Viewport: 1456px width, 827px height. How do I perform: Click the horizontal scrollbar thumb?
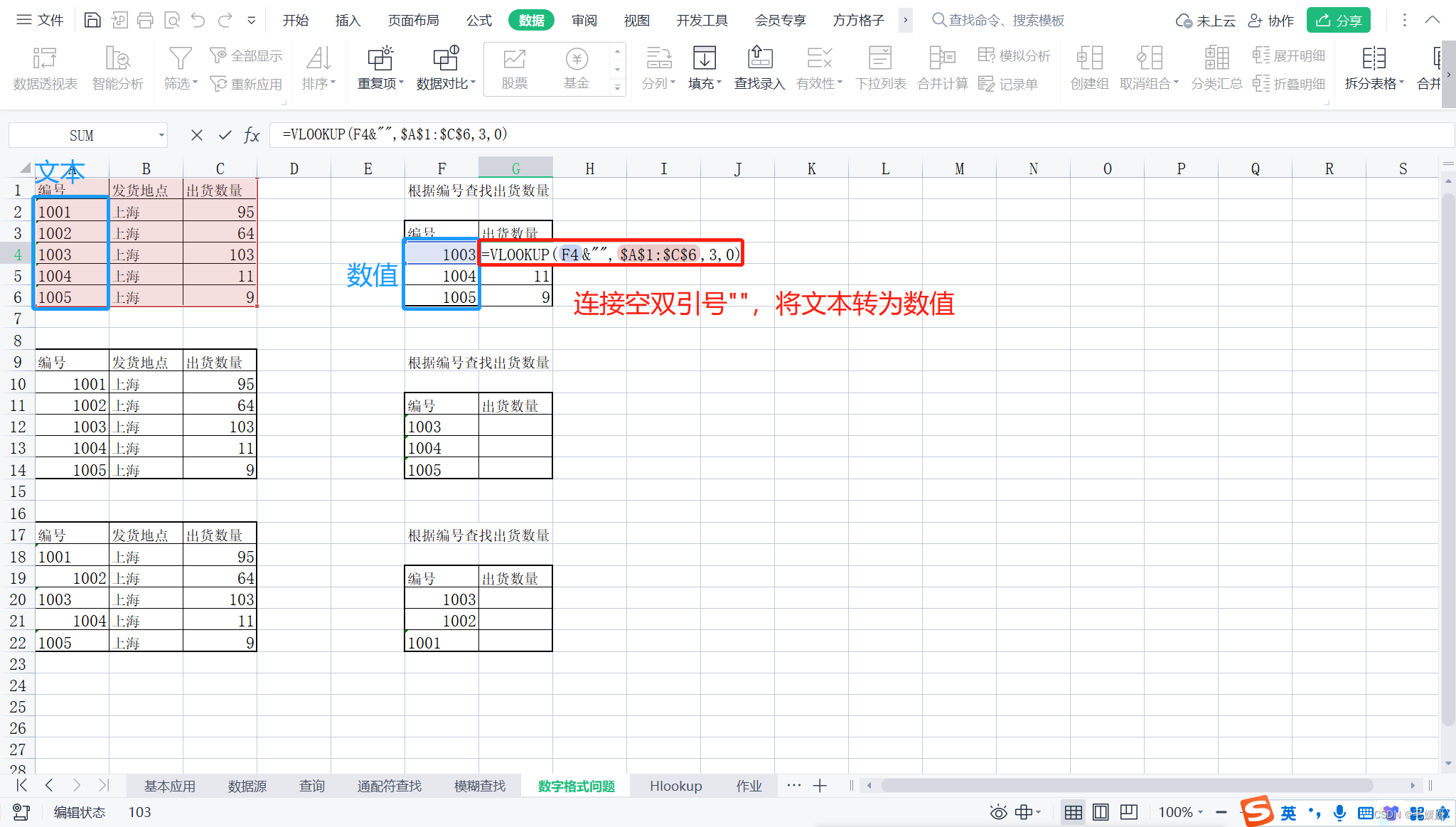point(1127,785)
